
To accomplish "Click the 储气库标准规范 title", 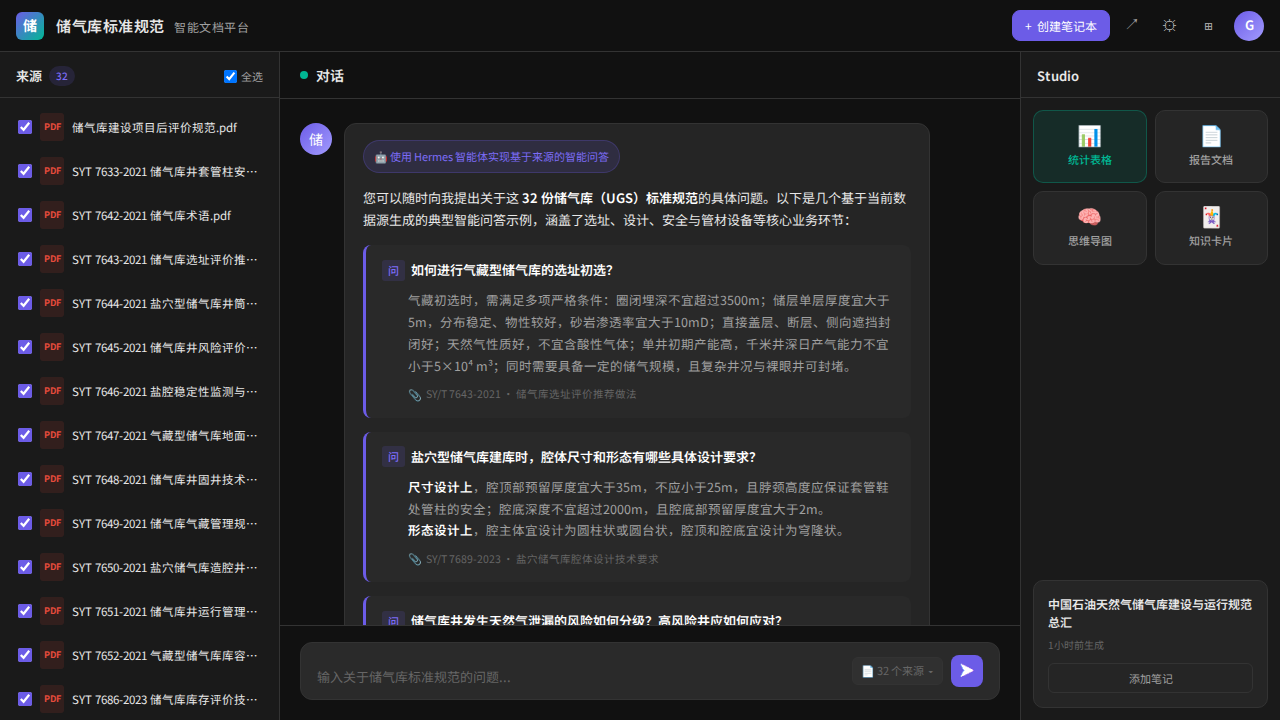I will (110, 26).
